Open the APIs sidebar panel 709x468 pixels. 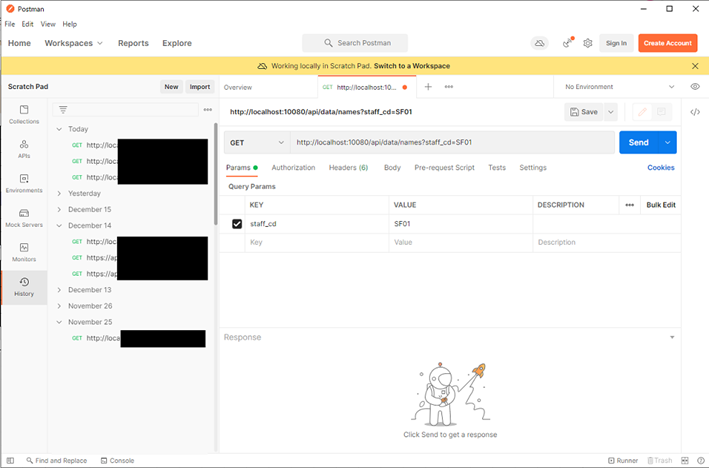click(24, 147)
